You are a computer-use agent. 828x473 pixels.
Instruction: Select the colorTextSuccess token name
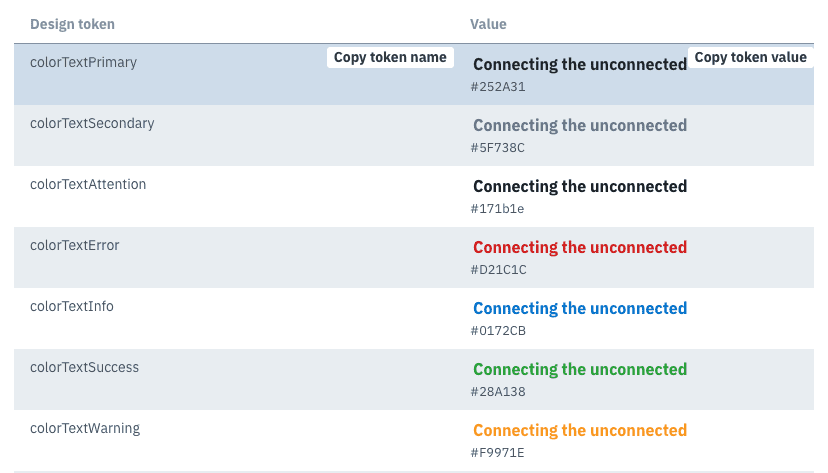tap(85, 367)
